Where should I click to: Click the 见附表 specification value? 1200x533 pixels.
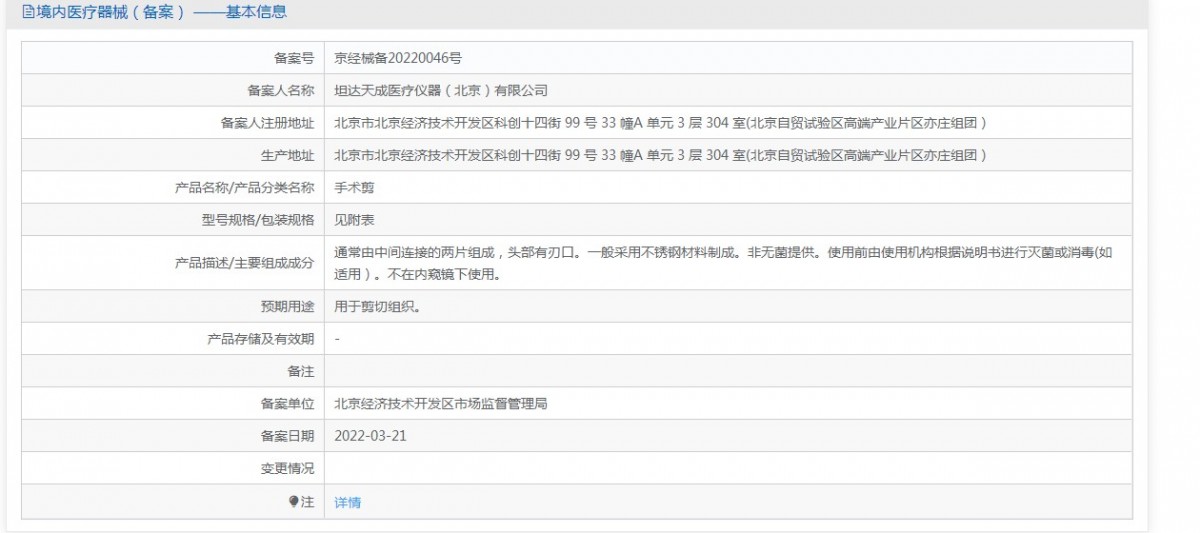point(354,219)
